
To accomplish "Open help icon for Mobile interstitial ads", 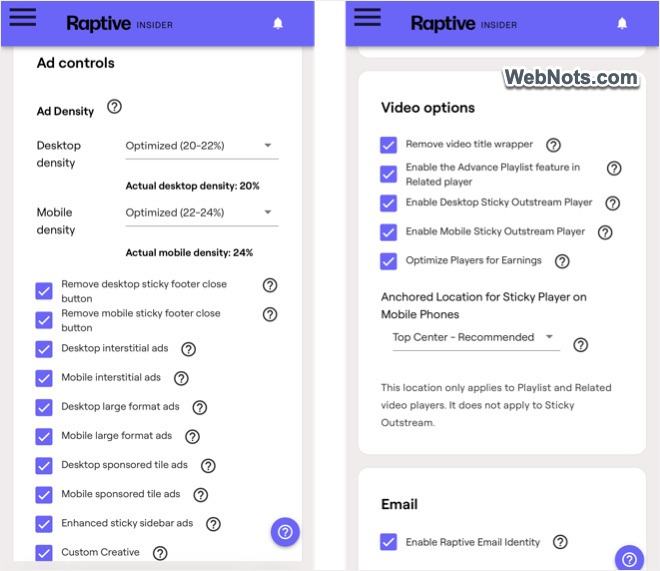I will [x=181, y=378].
